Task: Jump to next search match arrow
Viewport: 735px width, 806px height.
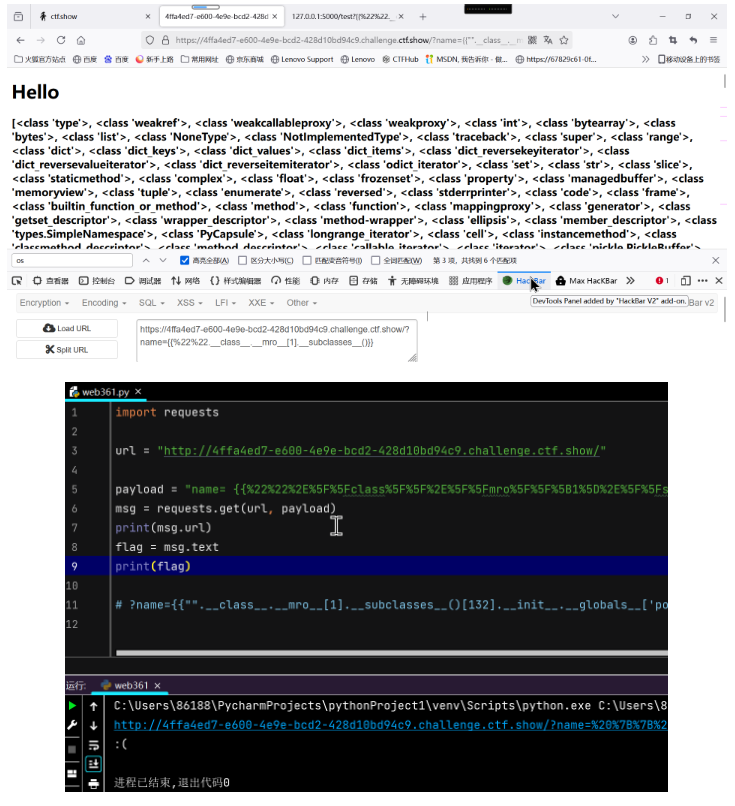Action: point(163,261)
